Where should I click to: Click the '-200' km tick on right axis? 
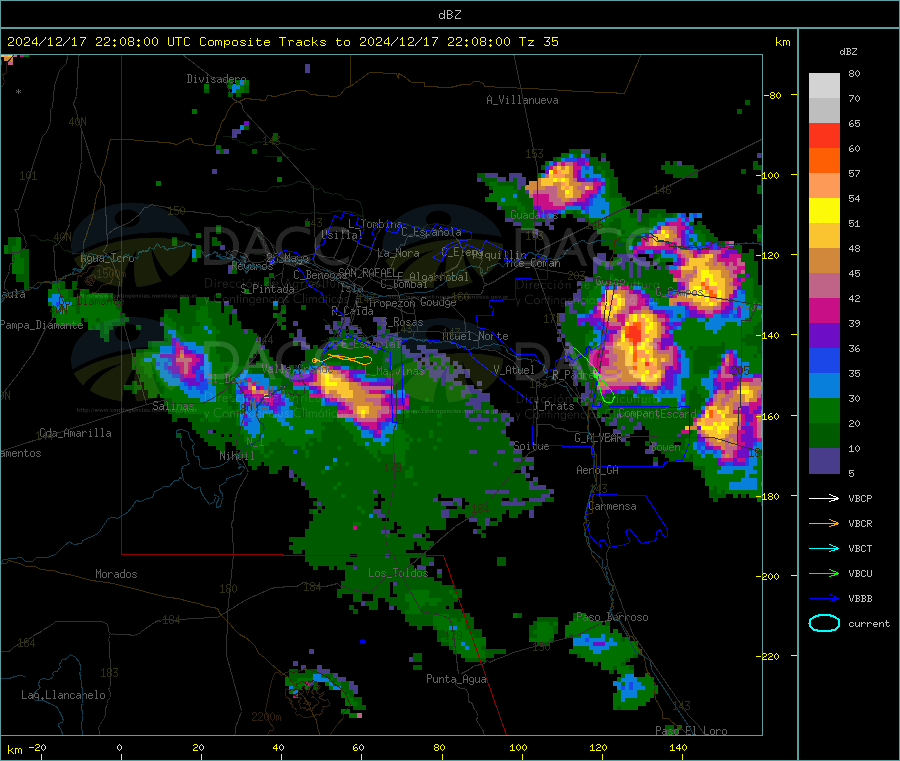pyautogui.click(x=771, y=576)
